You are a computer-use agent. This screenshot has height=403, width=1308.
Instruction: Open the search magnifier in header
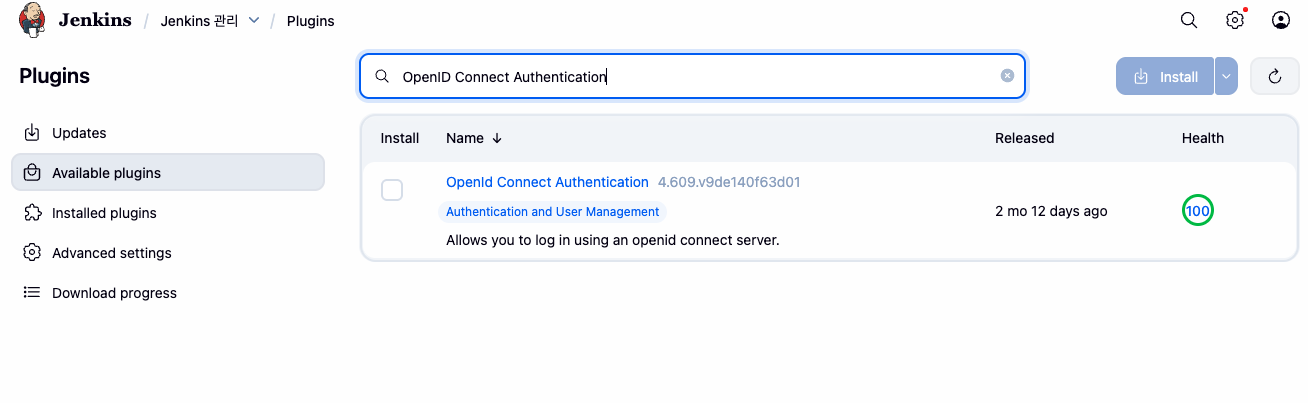pos(1189,20)
